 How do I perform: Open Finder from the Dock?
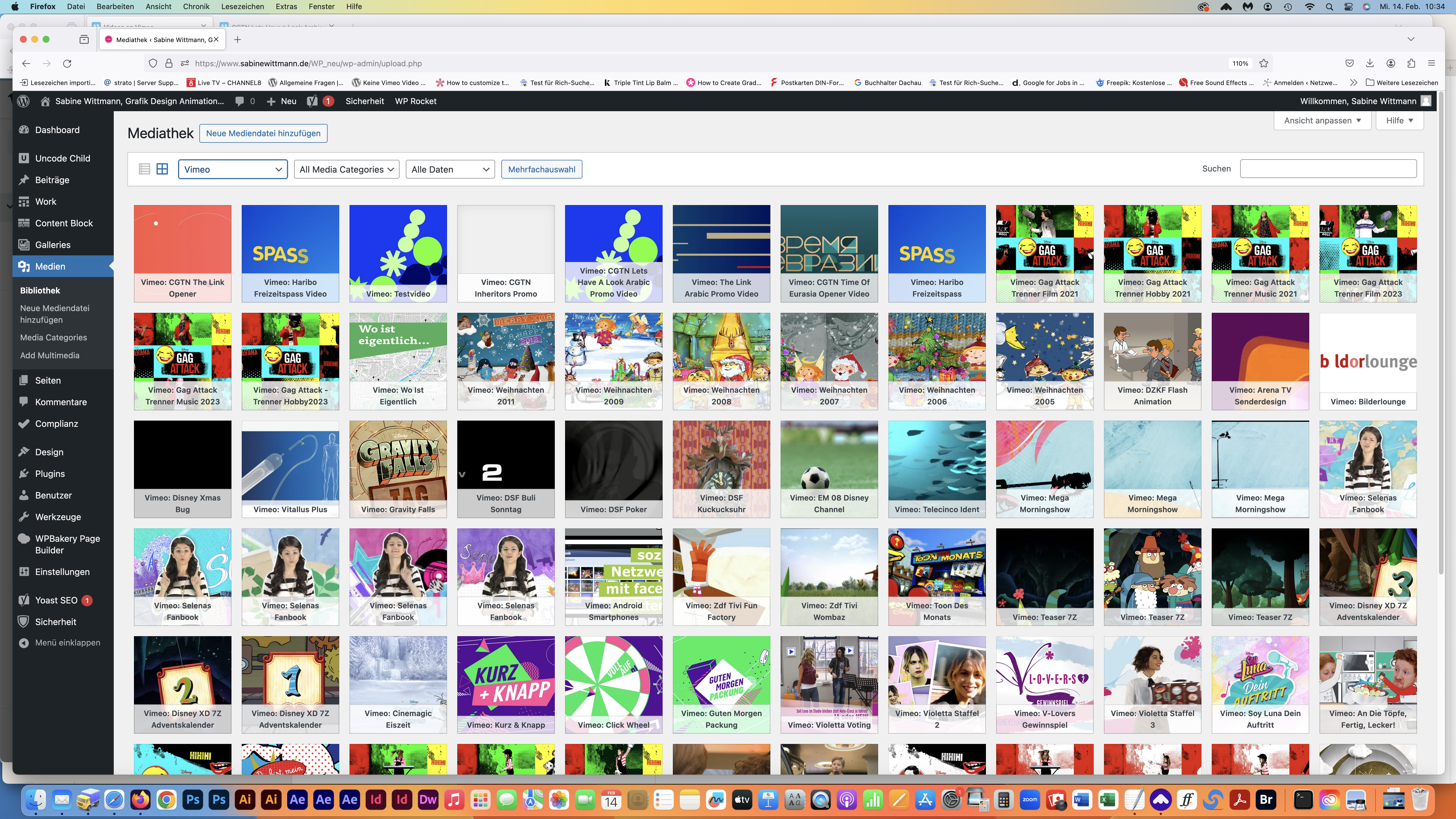coord(36,800)
